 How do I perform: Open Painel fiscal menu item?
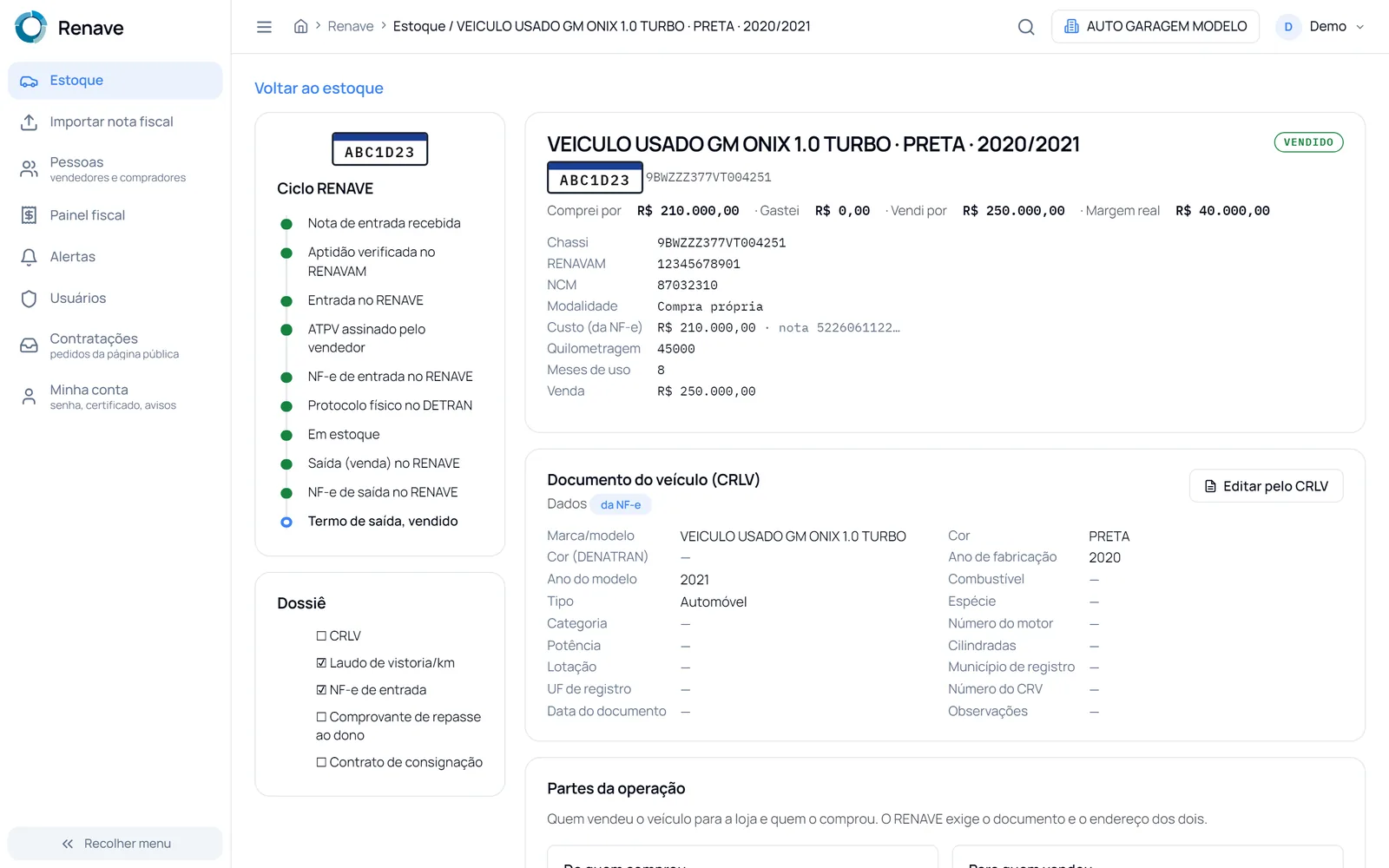(115, 215)
